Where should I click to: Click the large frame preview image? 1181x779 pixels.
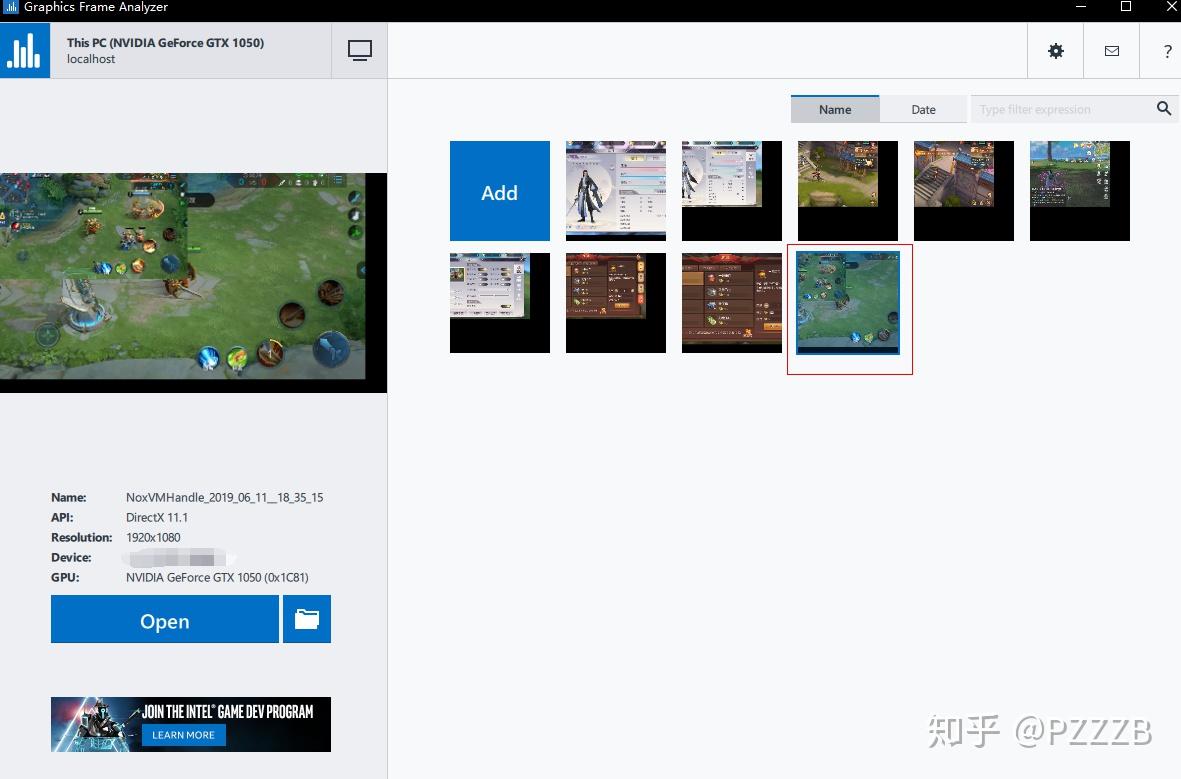193,283
